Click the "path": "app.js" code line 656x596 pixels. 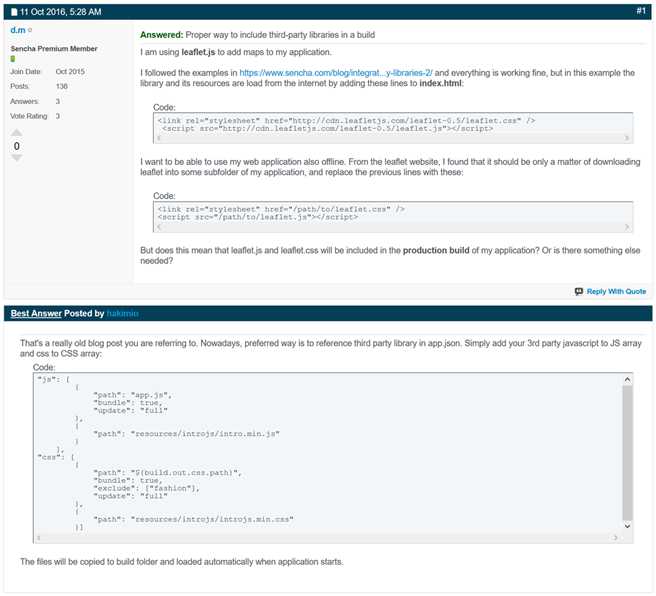pos(132,395)
